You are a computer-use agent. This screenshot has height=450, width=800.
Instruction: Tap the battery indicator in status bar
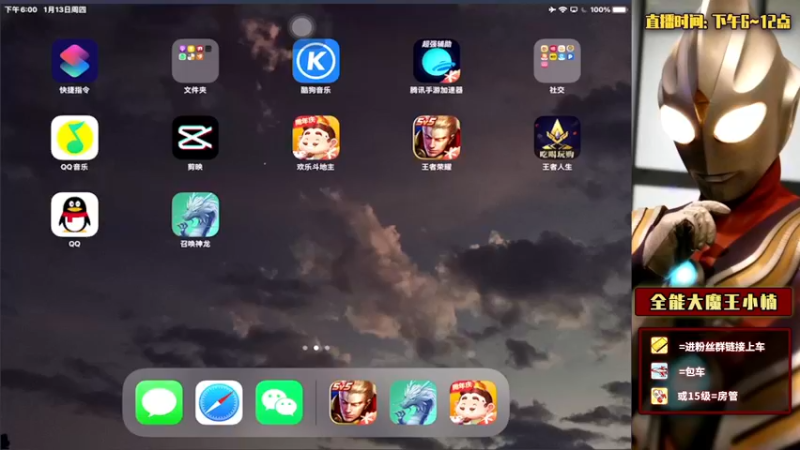(x=619, y=10)
